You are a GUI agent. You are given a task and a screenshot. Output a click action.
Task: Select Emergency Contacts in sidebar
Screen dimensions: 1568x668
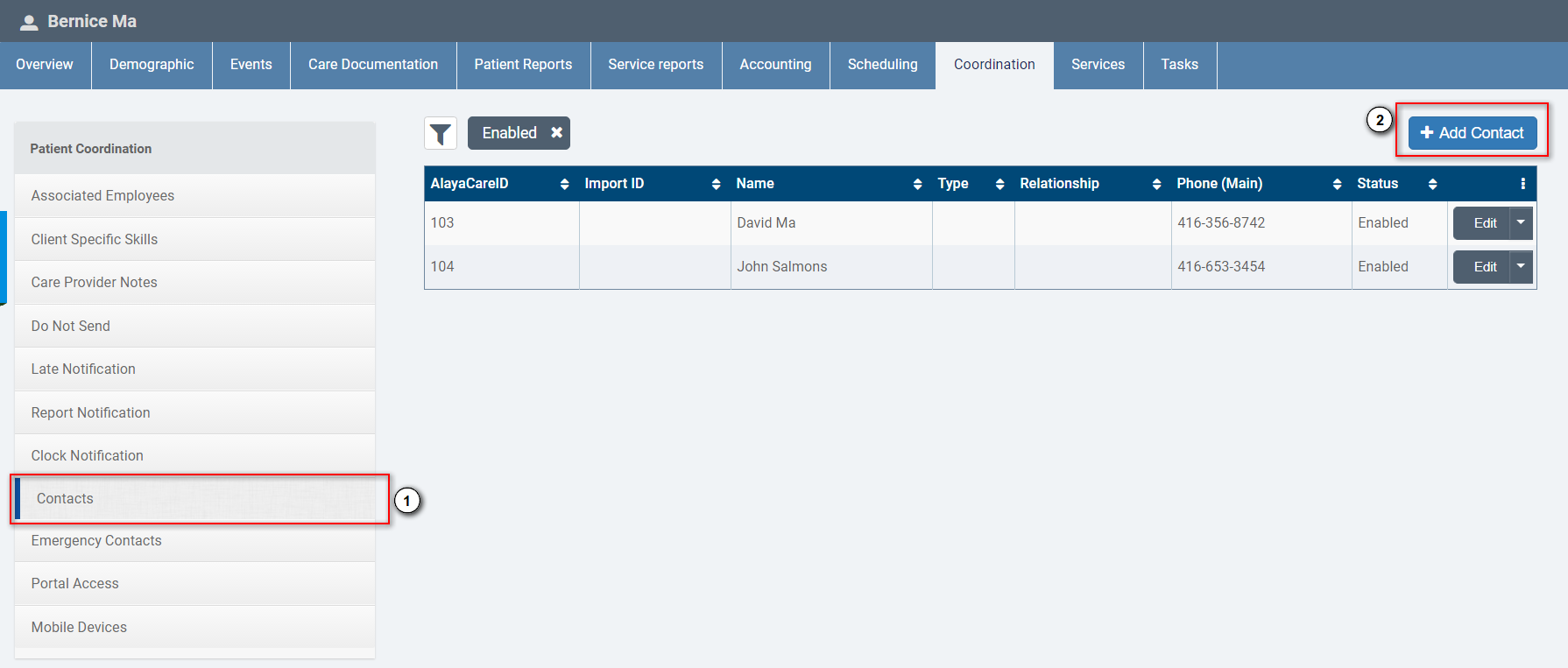(x=96, y=541)
